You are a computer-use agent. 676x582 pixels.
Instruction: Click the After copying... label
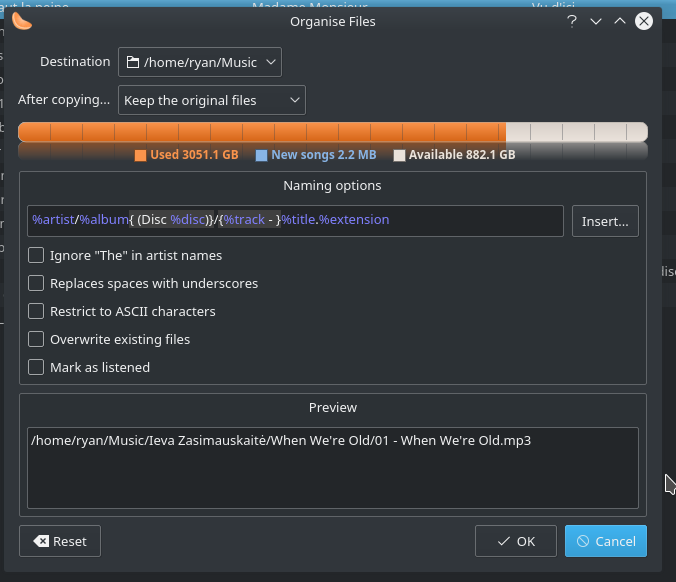64,100
